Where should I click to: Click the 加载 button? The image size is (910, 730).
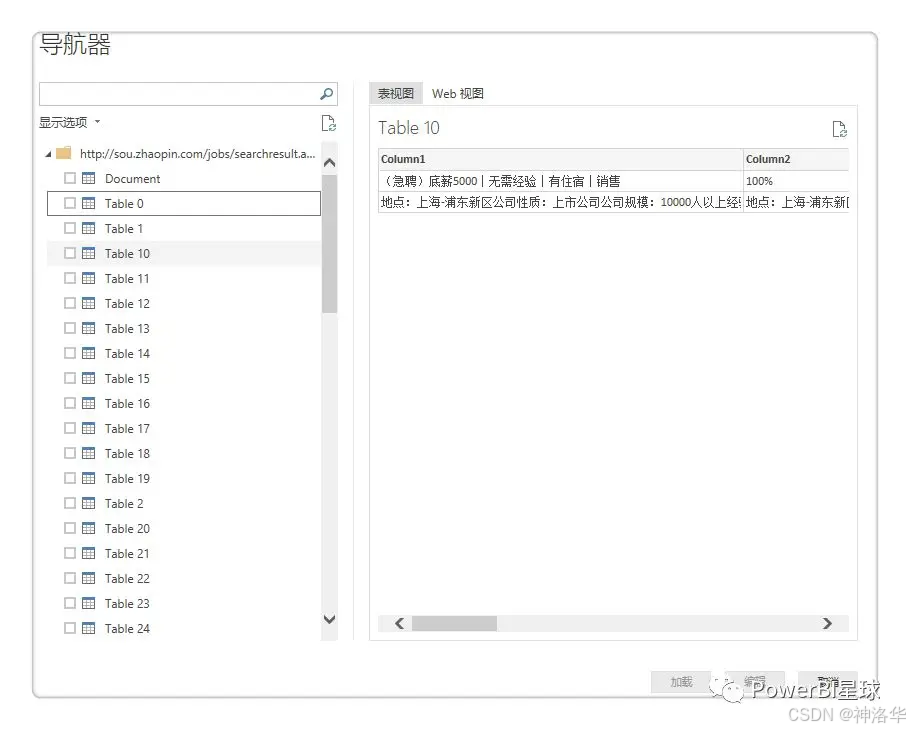point(681,682)
